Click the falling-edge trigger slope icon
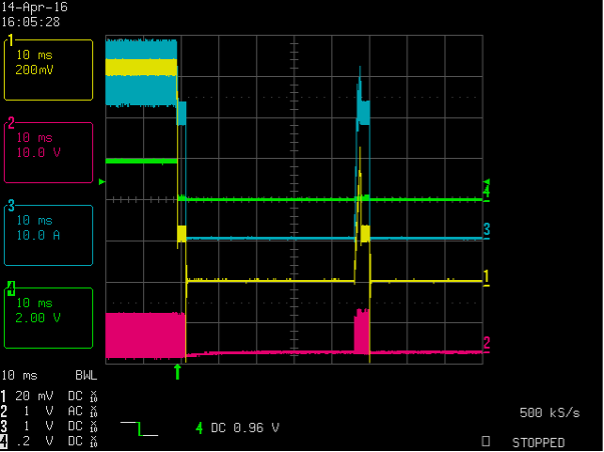604x452 pixels. pyautogui.click(x=139, y=429)
